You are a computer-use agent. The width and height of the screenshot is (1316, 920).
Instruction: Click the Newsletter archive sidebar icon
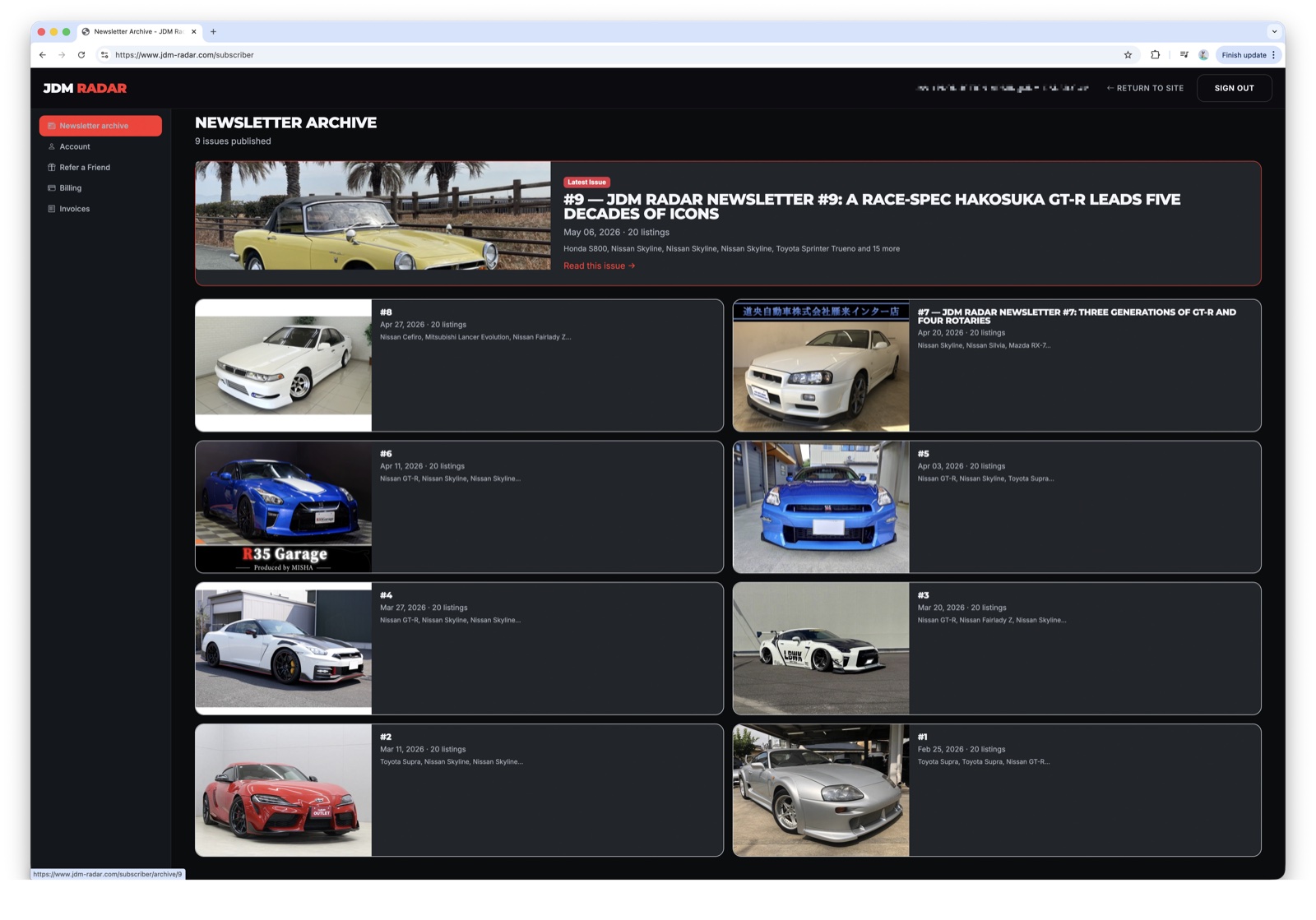coord(51,126)
